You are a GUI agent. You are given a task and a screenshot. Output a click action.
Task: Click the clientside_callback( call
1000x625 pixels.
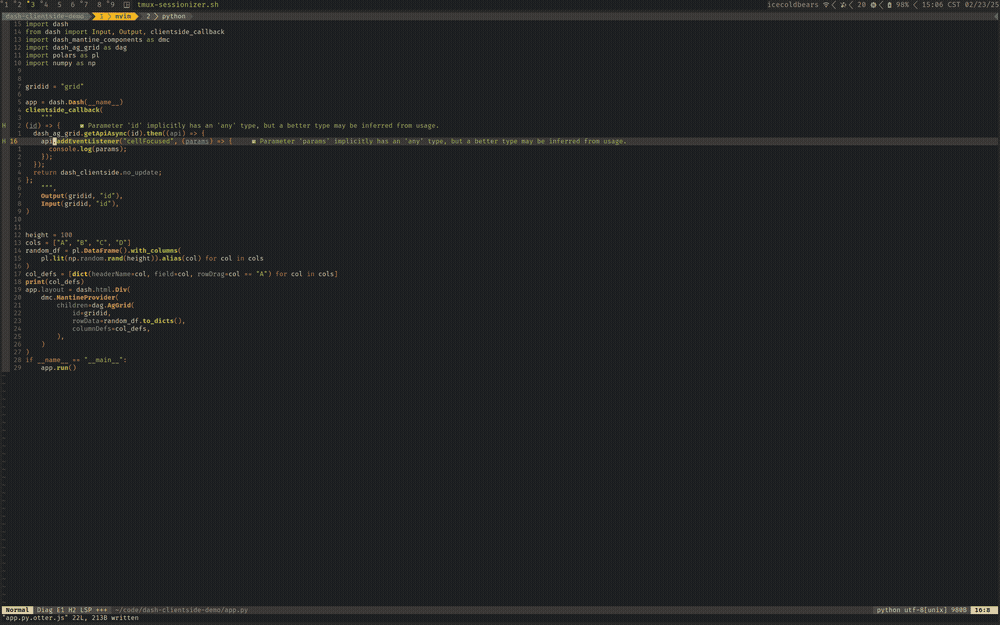pyautogui.click(x=64, y=110)
